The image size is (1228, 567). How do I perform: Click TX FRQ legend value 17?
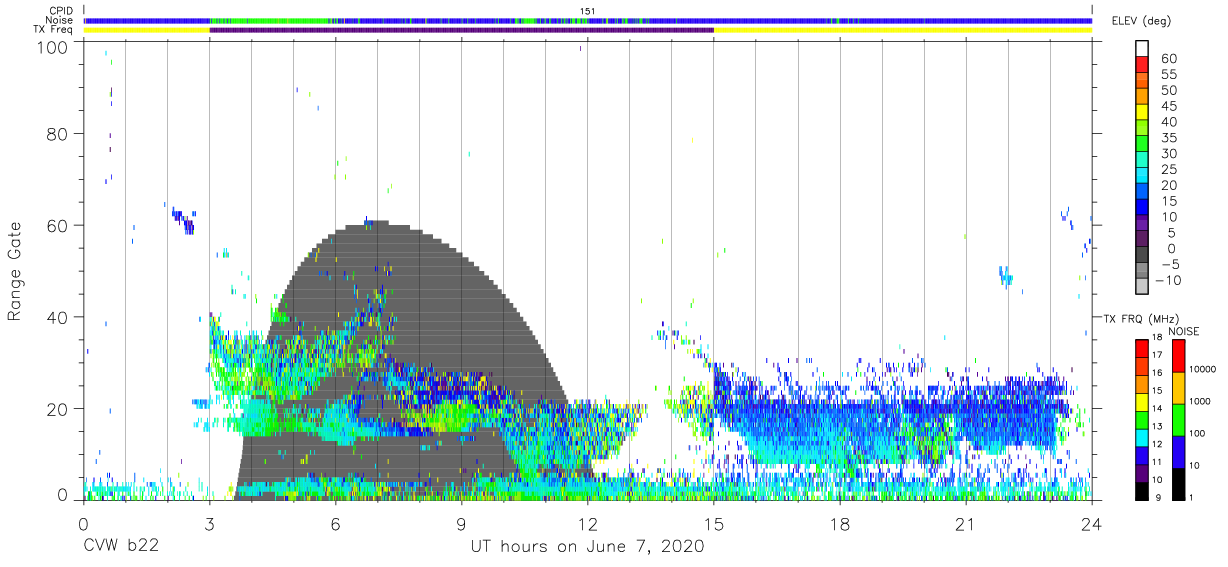[1156, 354]
